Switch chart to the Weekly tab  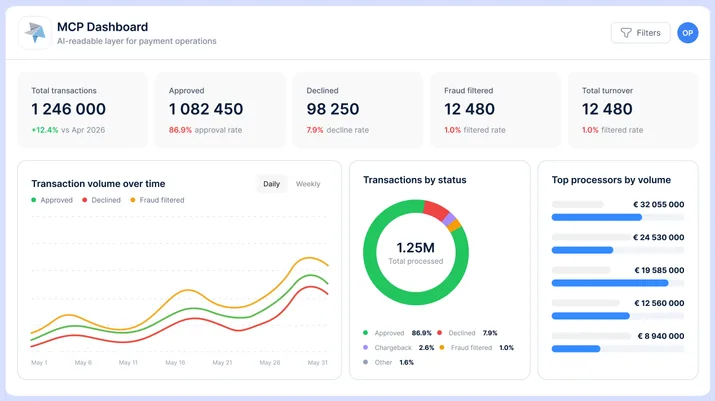coord(308,184)
